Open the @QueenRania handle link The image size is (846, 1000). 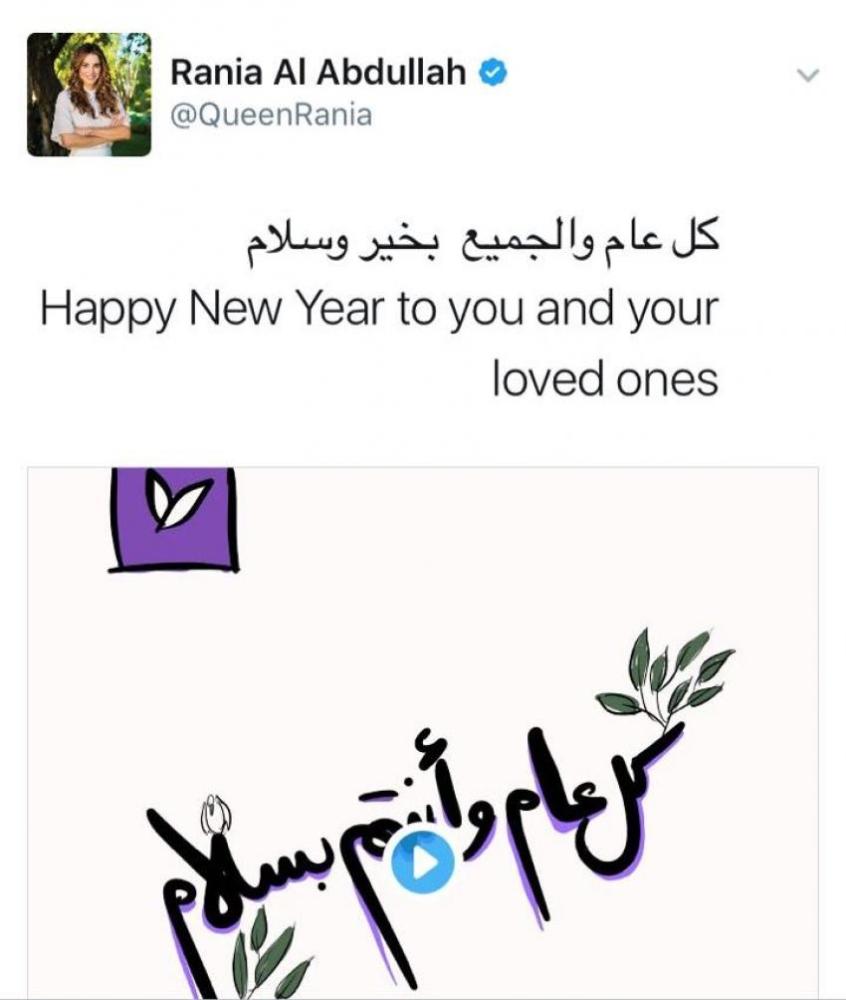271,115
